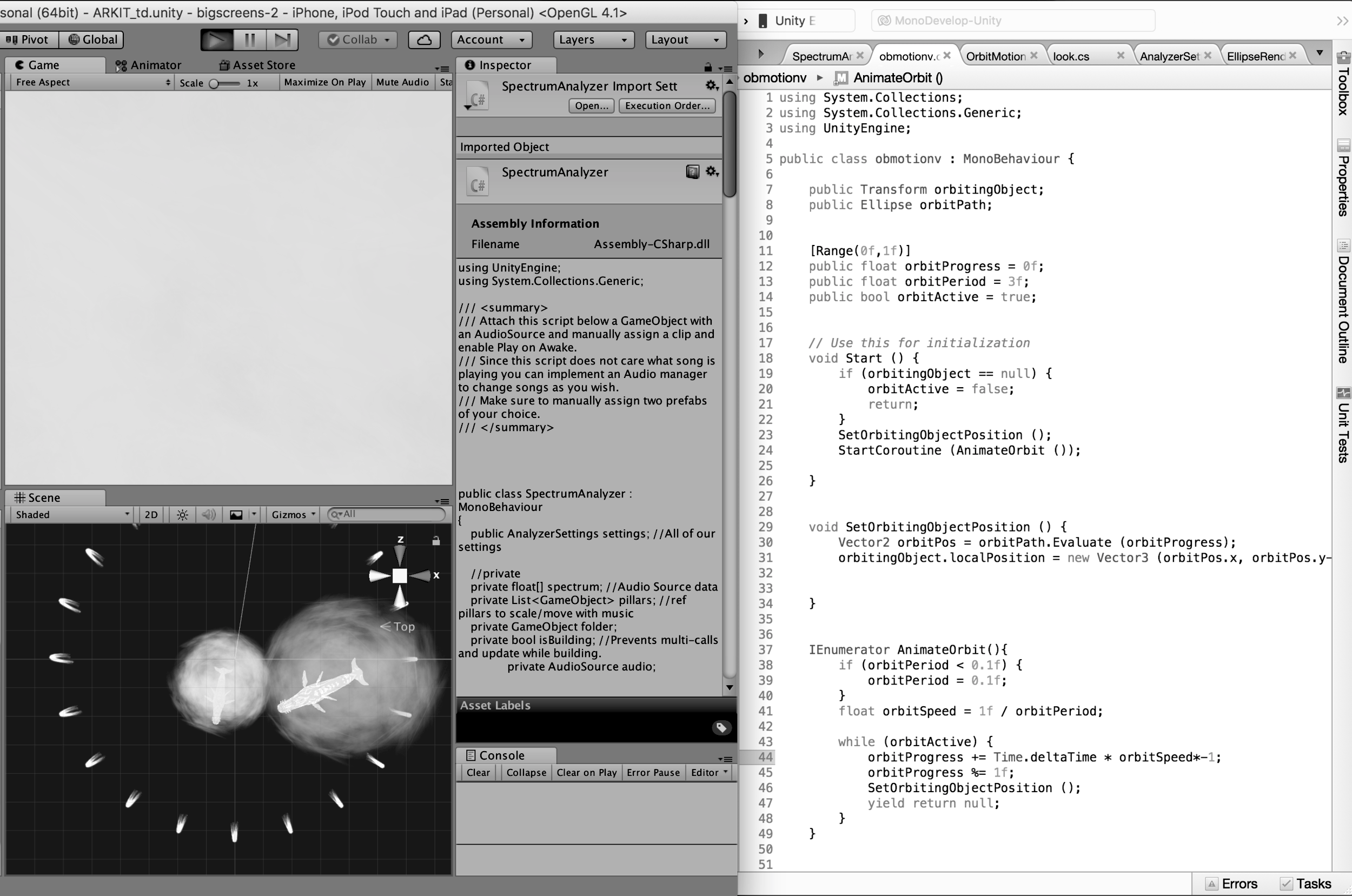This screenshot has height=896, width=1352.
Task: Click the asset labels tag icon
Action: pyautogui.click(x=721, y=727)
